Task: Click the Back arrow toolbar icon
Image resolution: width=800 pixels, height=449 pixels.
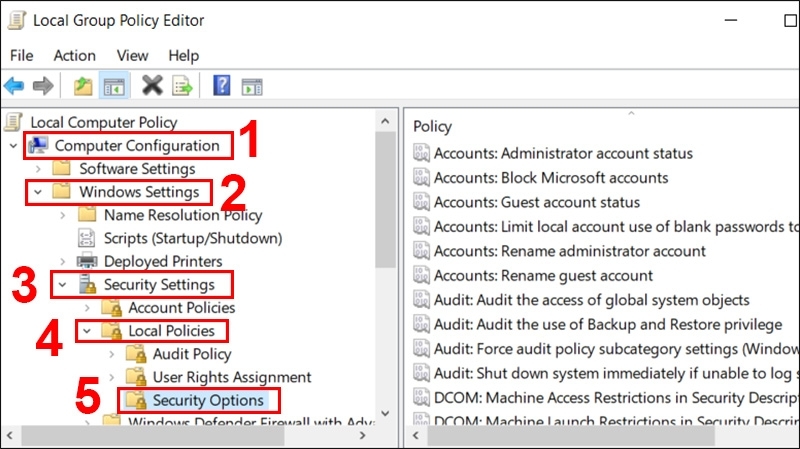Action: point(14,86)
